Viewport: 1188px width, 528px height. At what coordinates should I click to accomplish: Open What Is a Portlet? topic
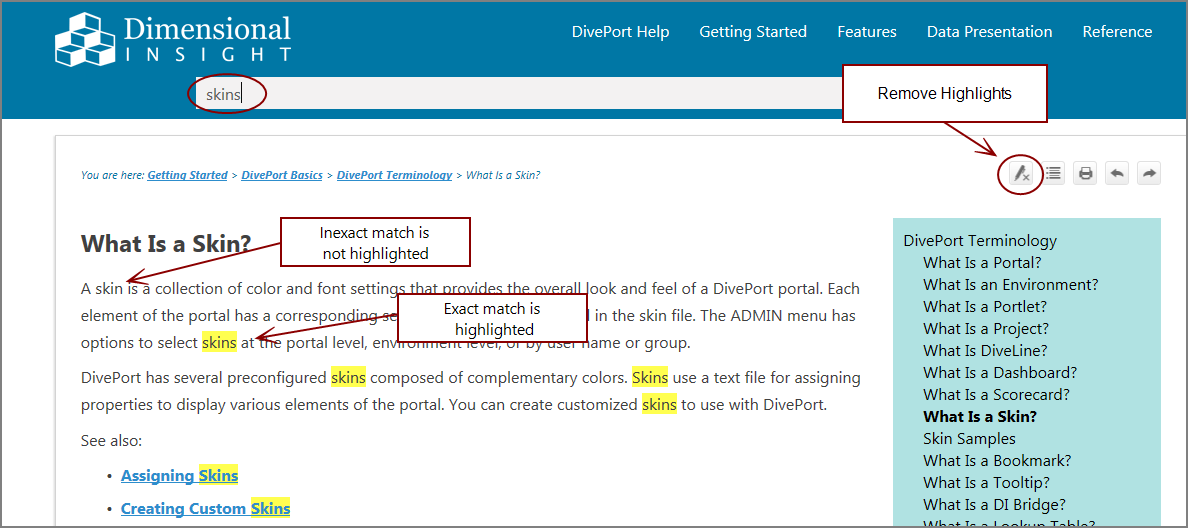tap(985, 307)
